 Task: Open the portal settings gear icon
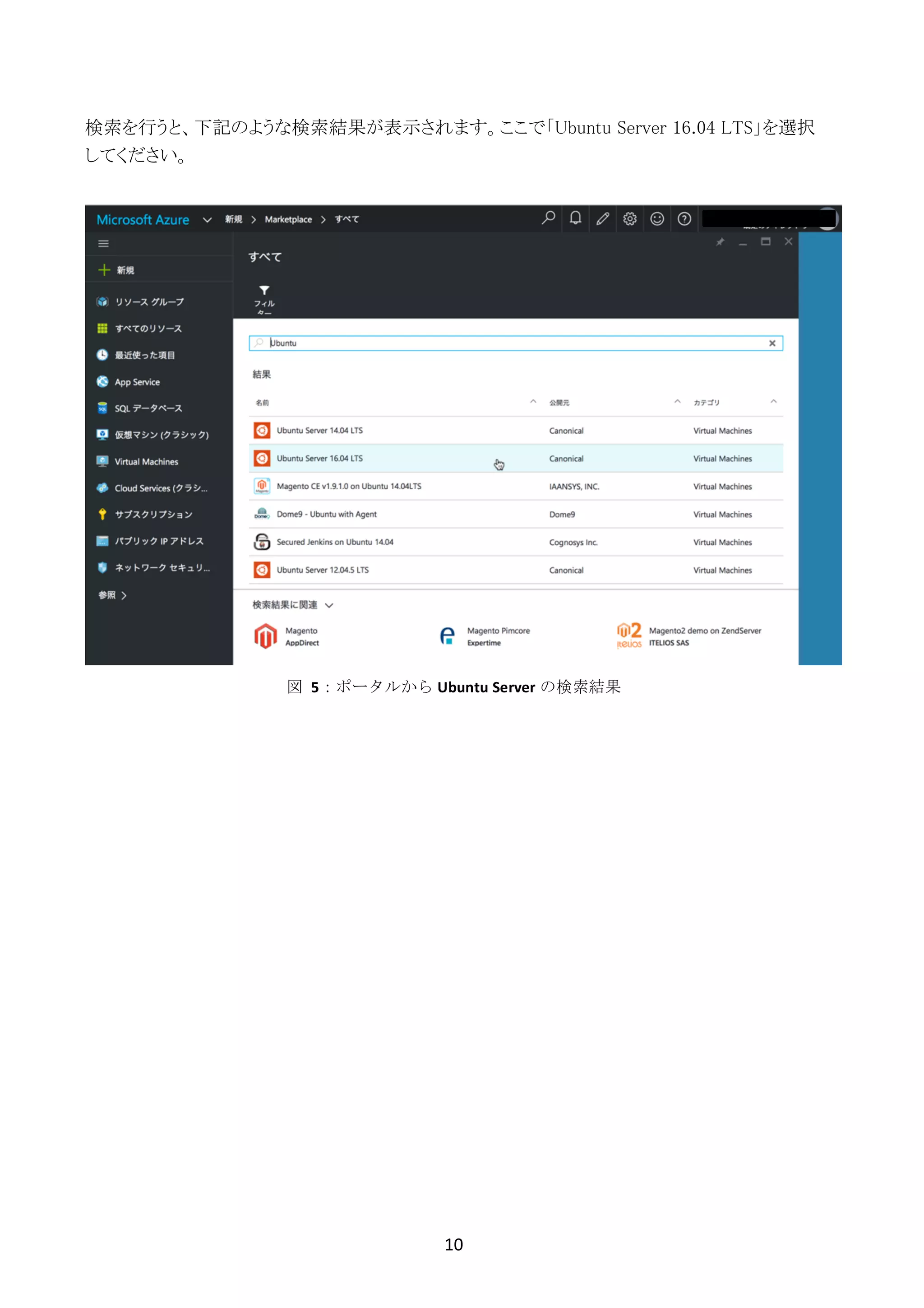coord(630,219)
